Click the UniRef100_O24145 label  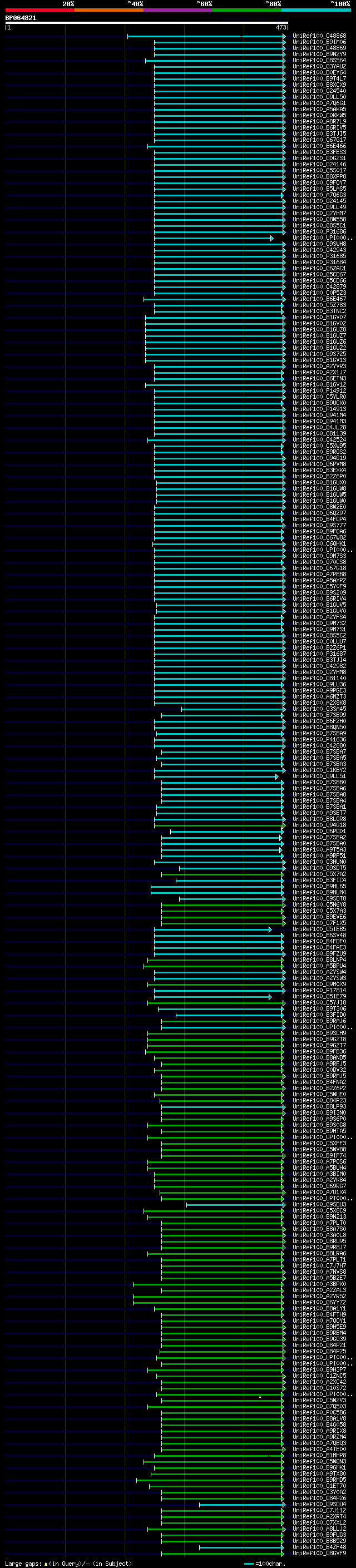click(319, 201)
